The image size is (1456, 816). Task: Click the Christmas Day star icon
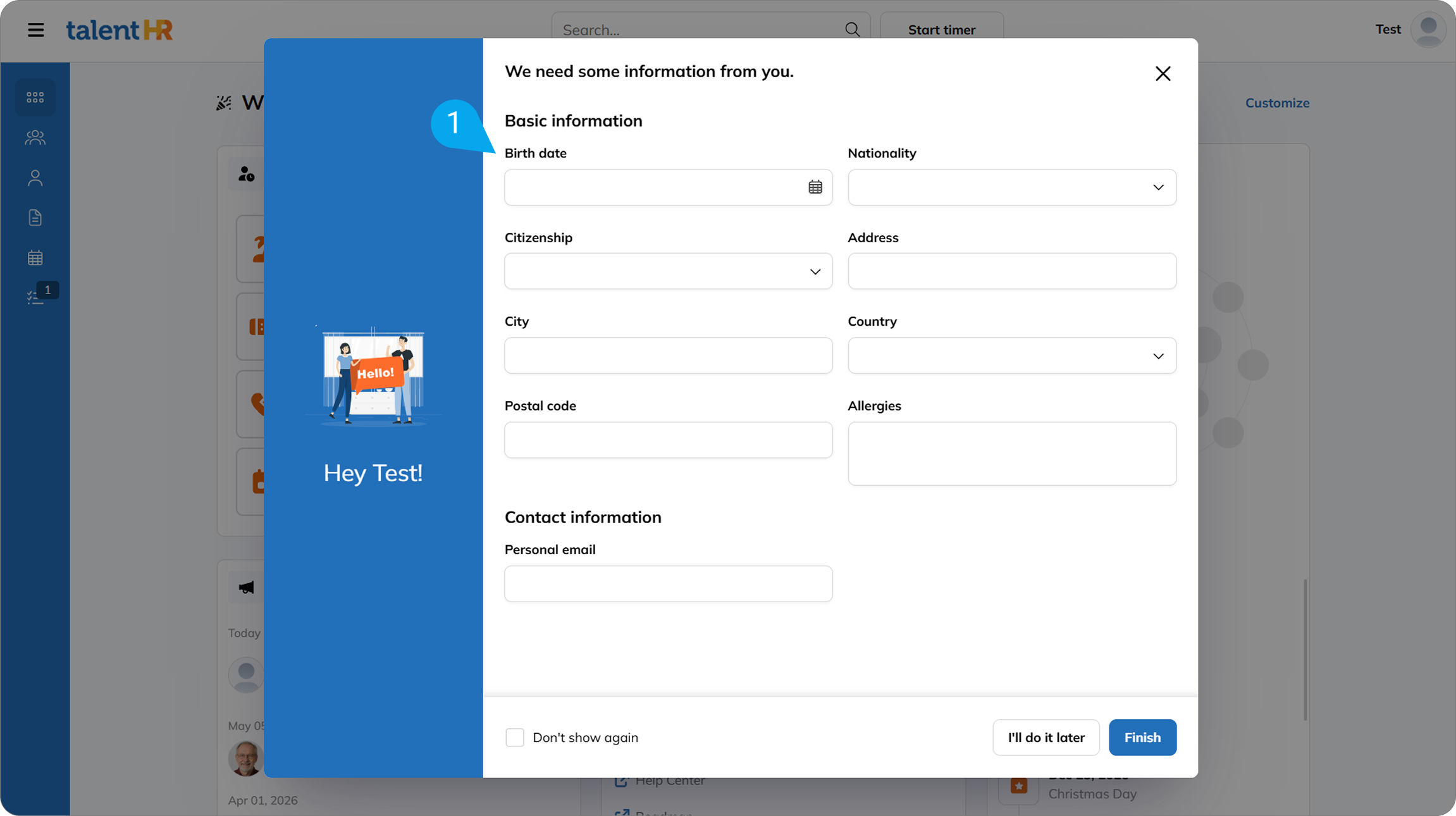pos(1019,786)
